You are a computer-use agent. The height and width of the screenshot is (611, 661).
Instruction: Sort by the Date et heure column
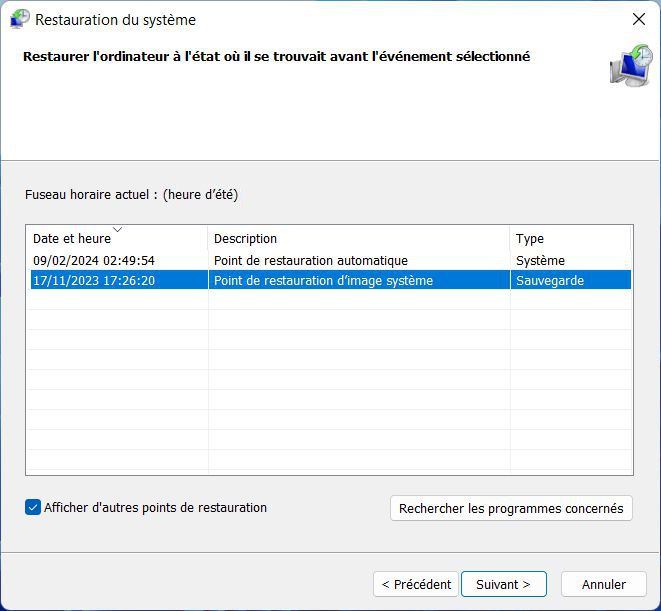117,238
